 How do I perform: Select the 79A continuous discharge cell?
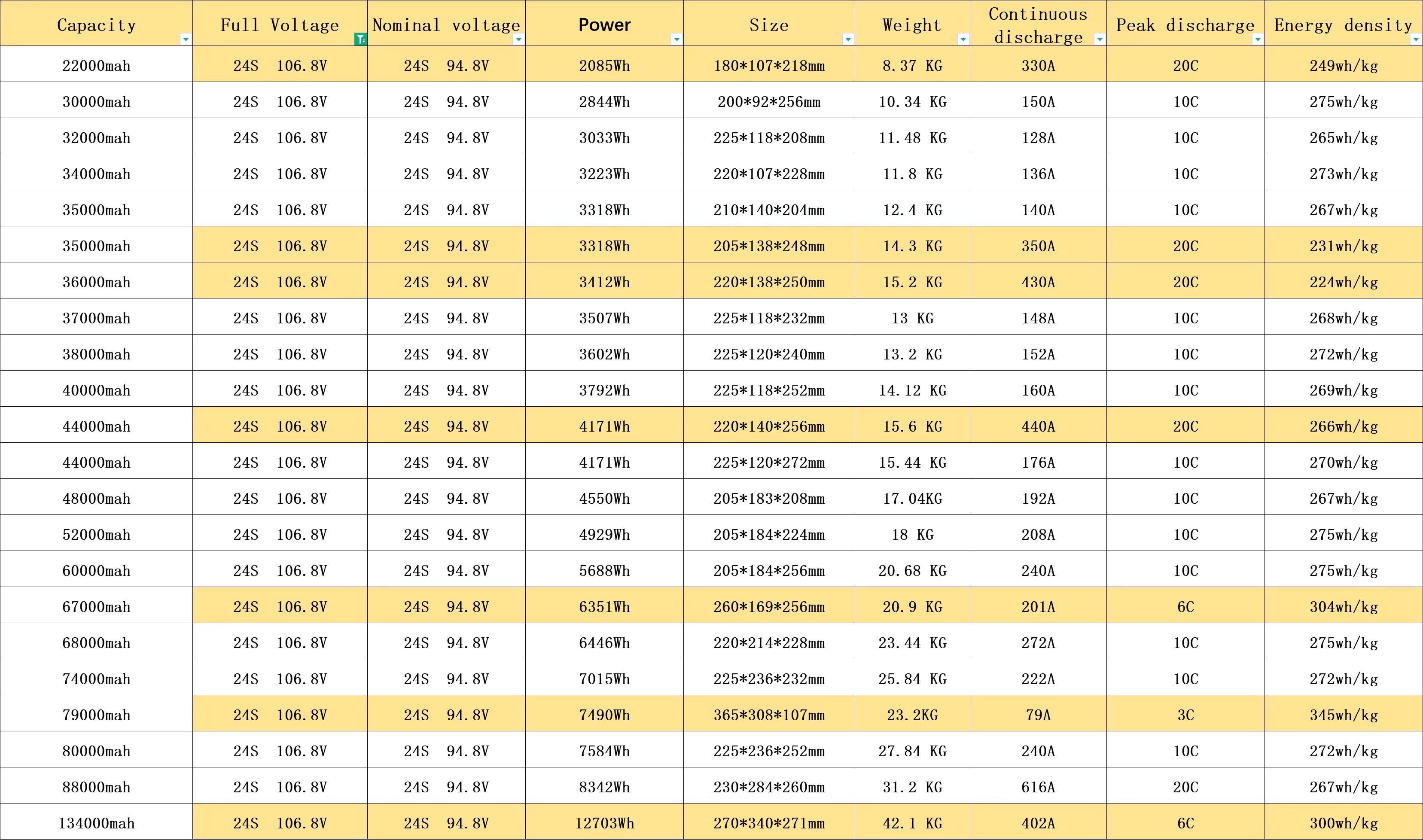[1038, 714]
